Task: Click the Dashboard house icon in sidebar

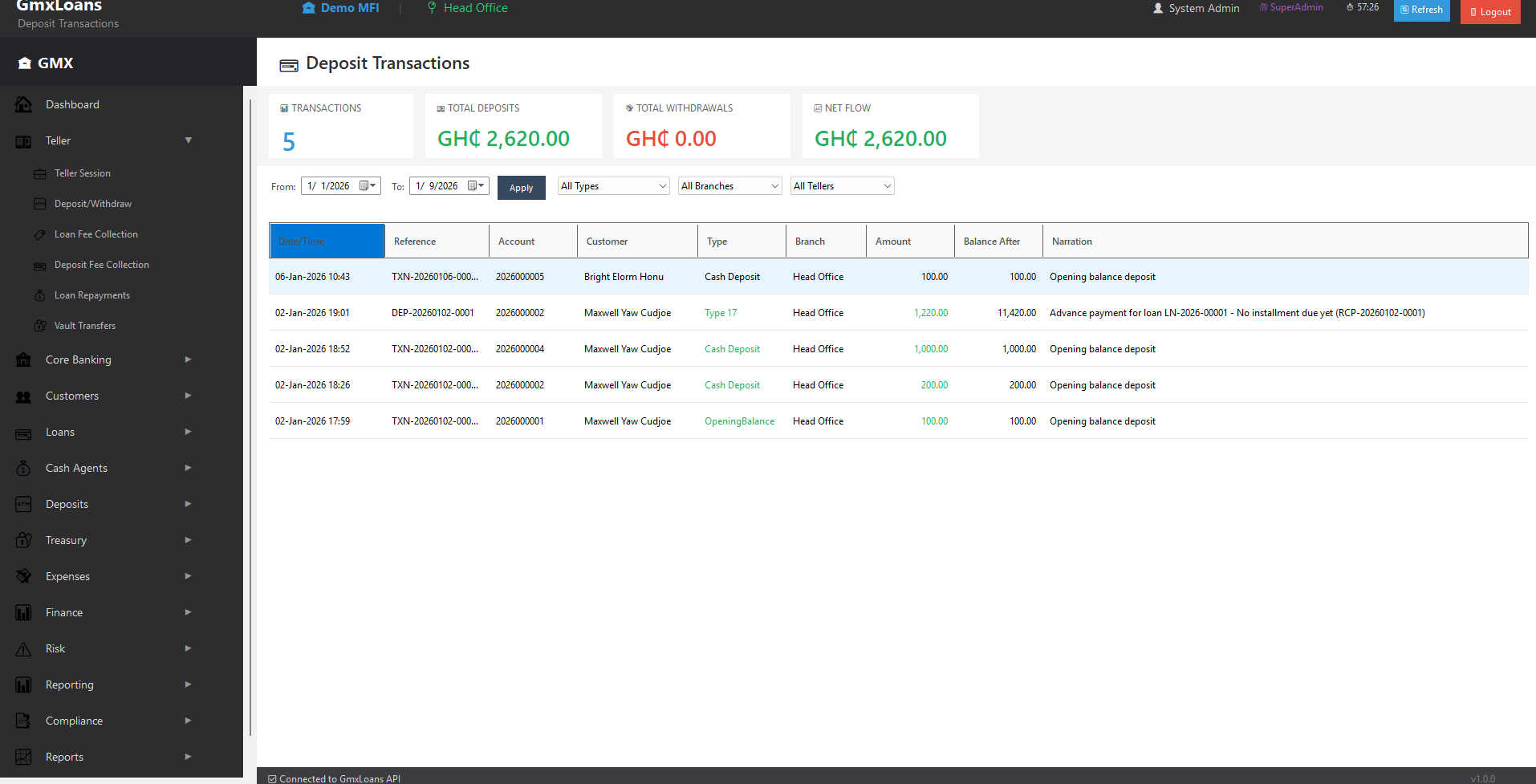Action: coord(23,104)
